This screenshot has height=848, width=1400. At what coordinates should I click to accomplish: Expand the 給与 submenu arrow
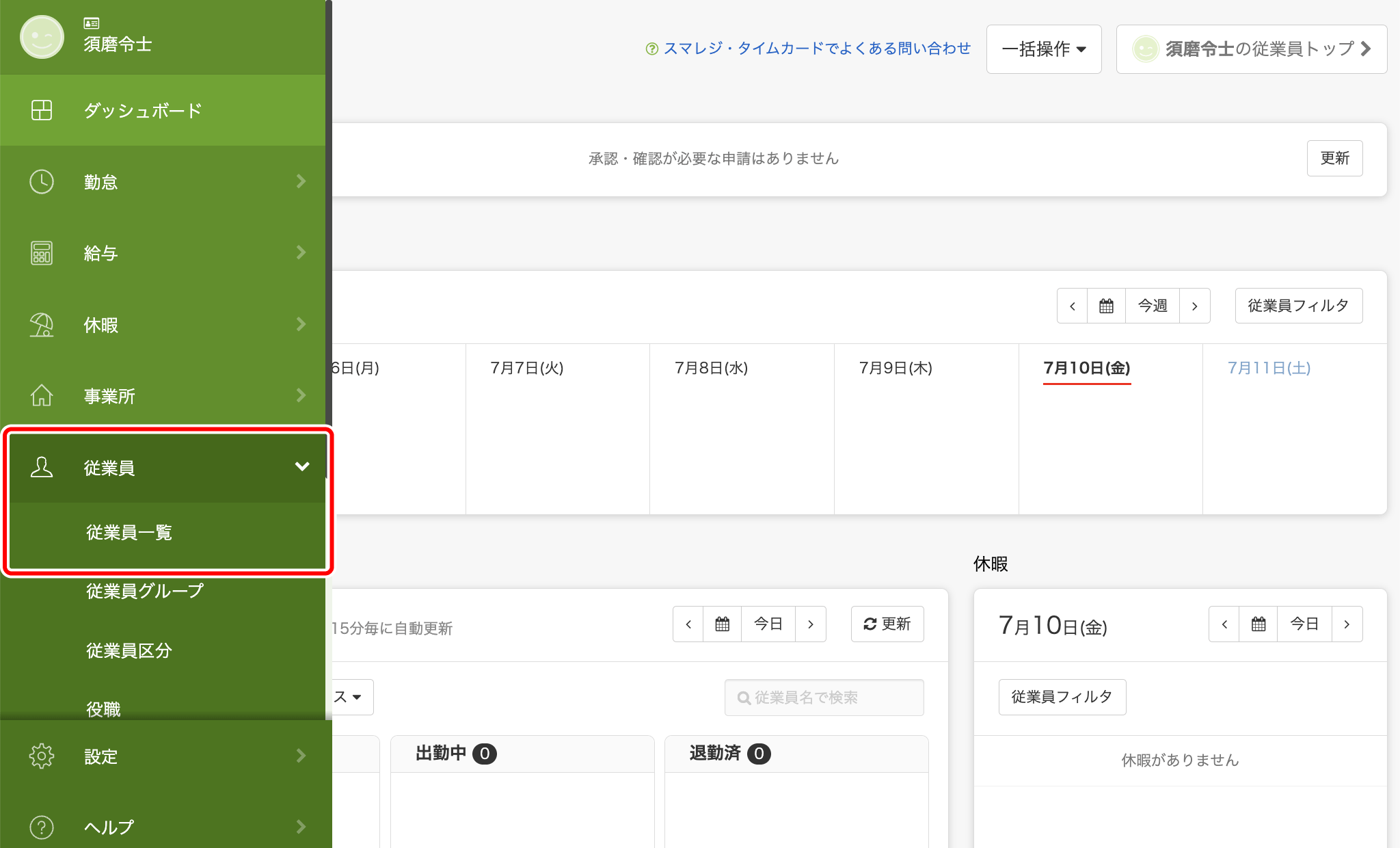click(301, 252)
